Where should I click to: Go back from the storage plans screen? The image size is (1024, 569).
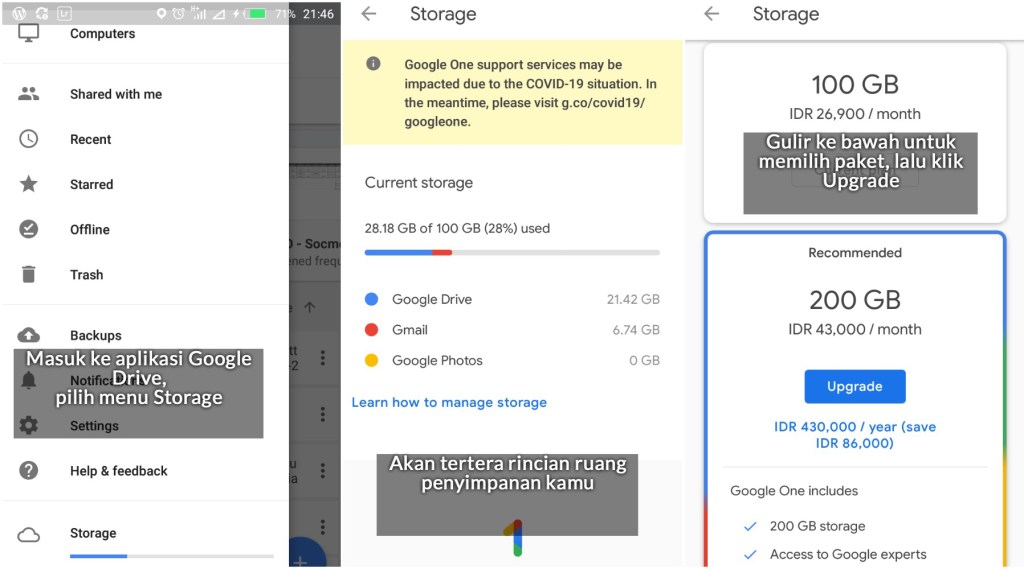click(711, 14)
